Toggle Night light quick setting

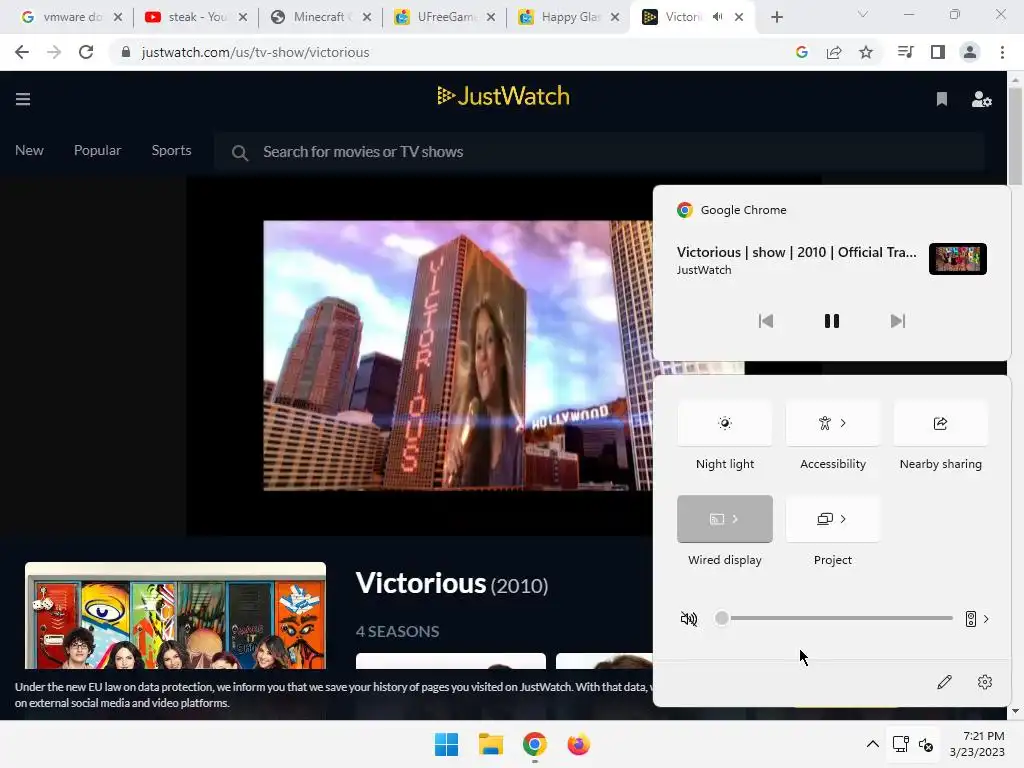click(725, 423)
